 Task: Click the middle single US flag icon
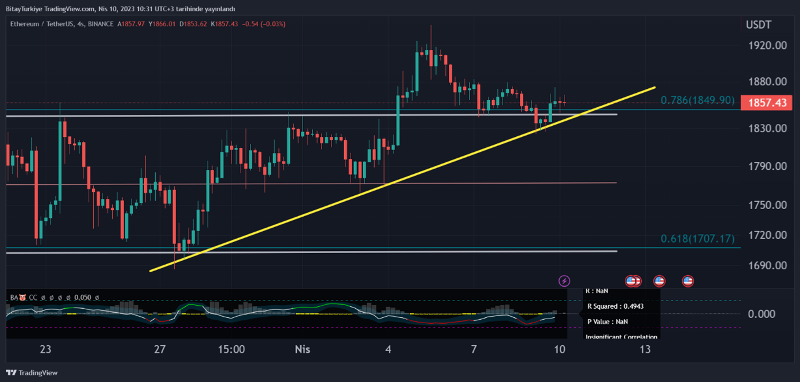click(x=660, y=281)
